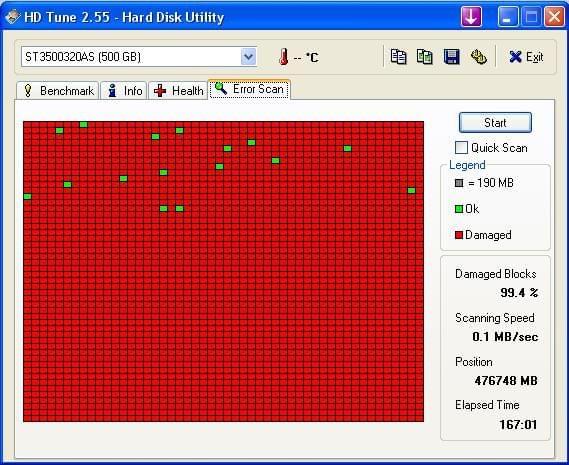Image resolution: width=569 pixels, height=465 pixels.
Task: Click the thermometer temperature indicator
Action: point(284,57)
